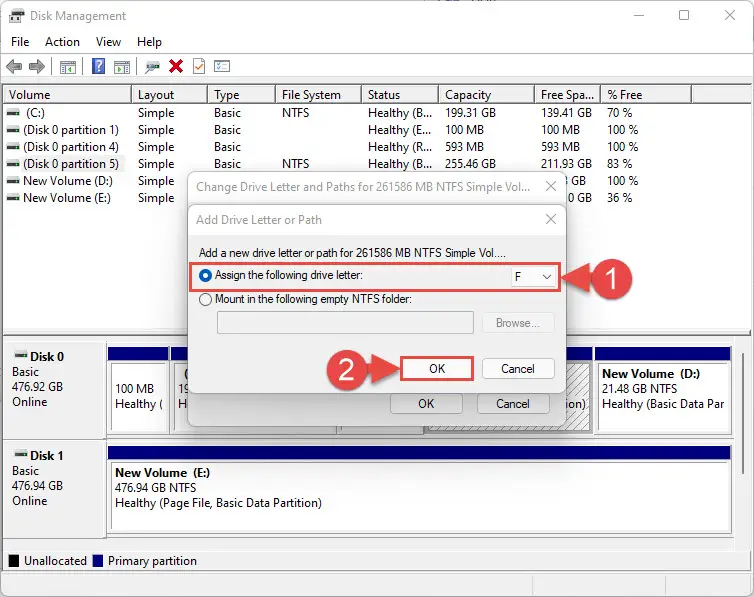Sort by the Capacity column header

coord(487,95)
